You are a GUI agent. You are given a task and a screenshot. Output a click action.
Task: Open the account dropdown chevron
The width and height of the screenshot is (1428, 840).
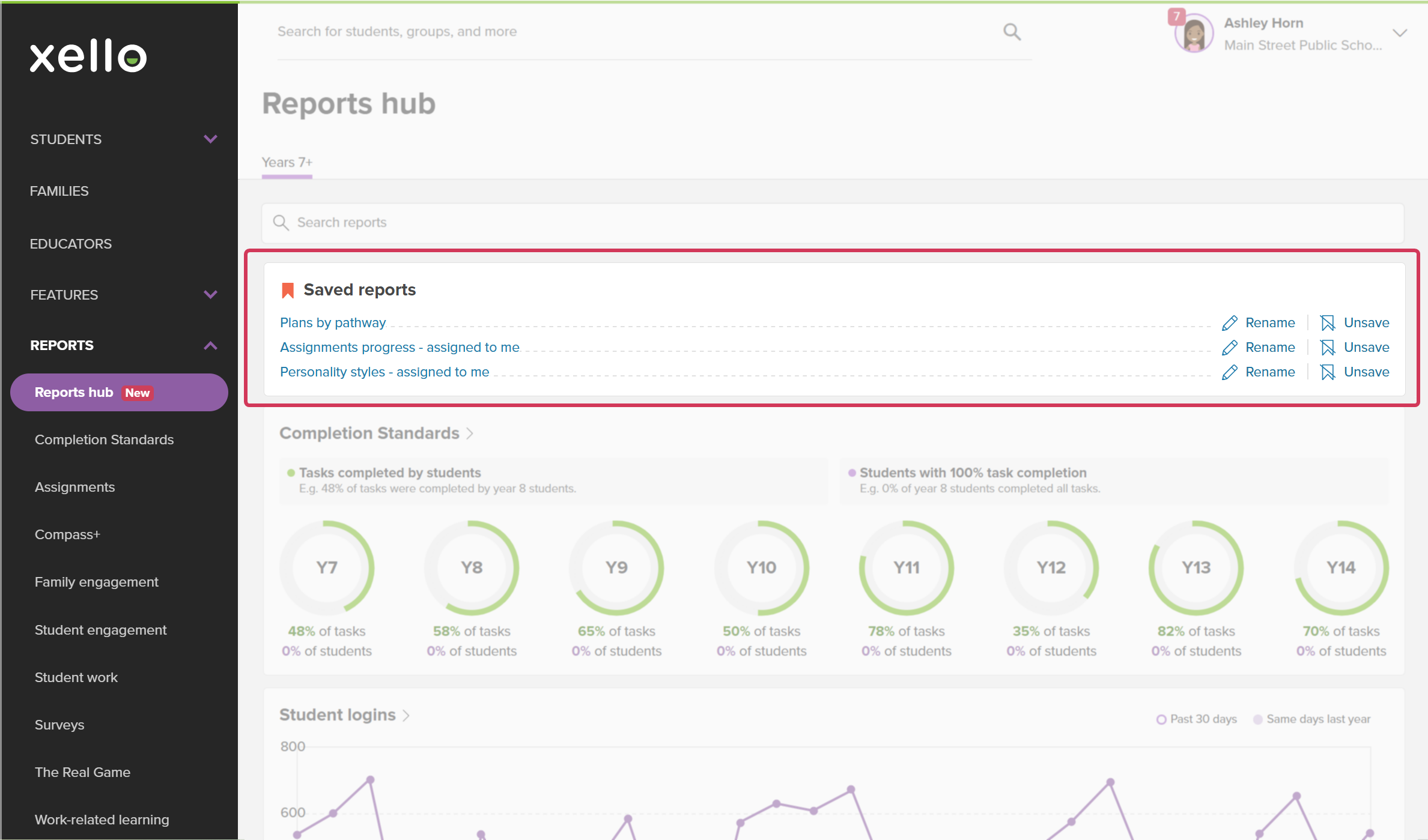click(x=1400, y=33)
